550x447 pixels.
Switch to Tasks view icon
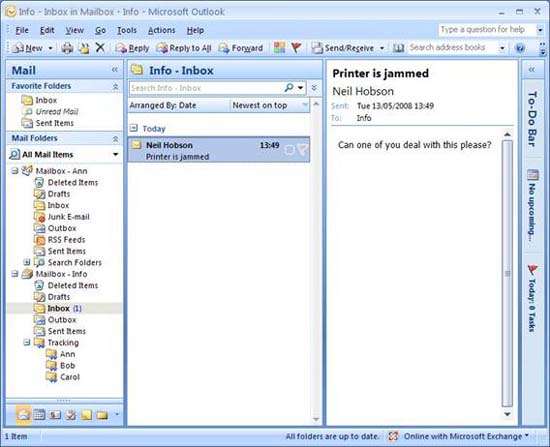pyautogui.click(x=71, y=415)
